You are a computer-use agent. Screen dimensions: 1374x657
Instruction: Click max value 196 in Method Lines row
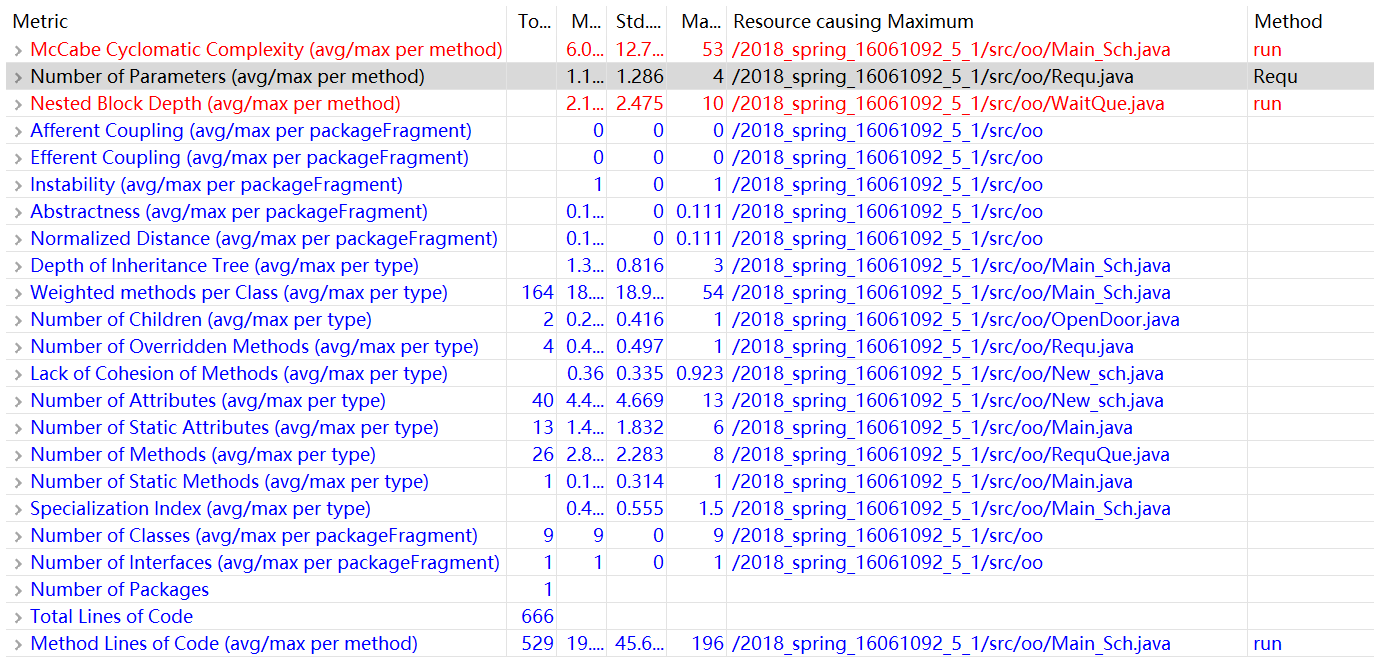(x=707, y=644)
